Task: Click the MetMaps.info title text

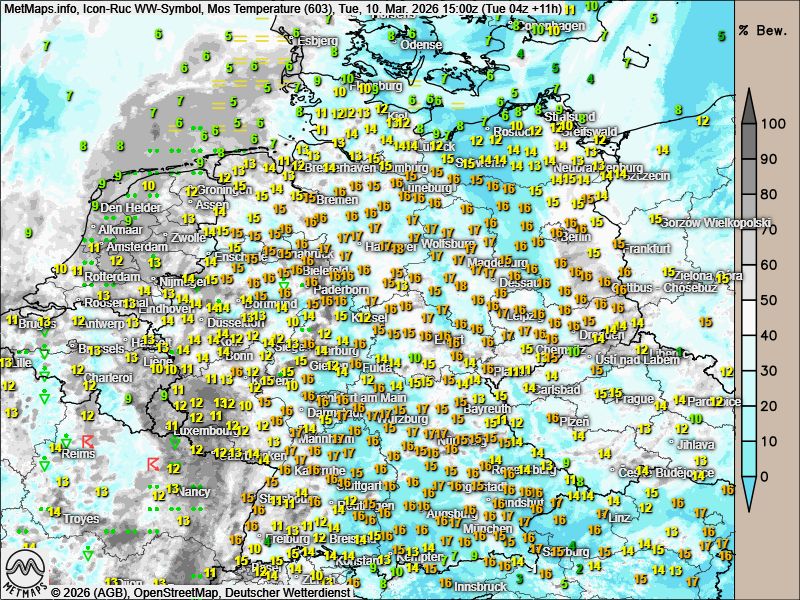Action: 38,8
